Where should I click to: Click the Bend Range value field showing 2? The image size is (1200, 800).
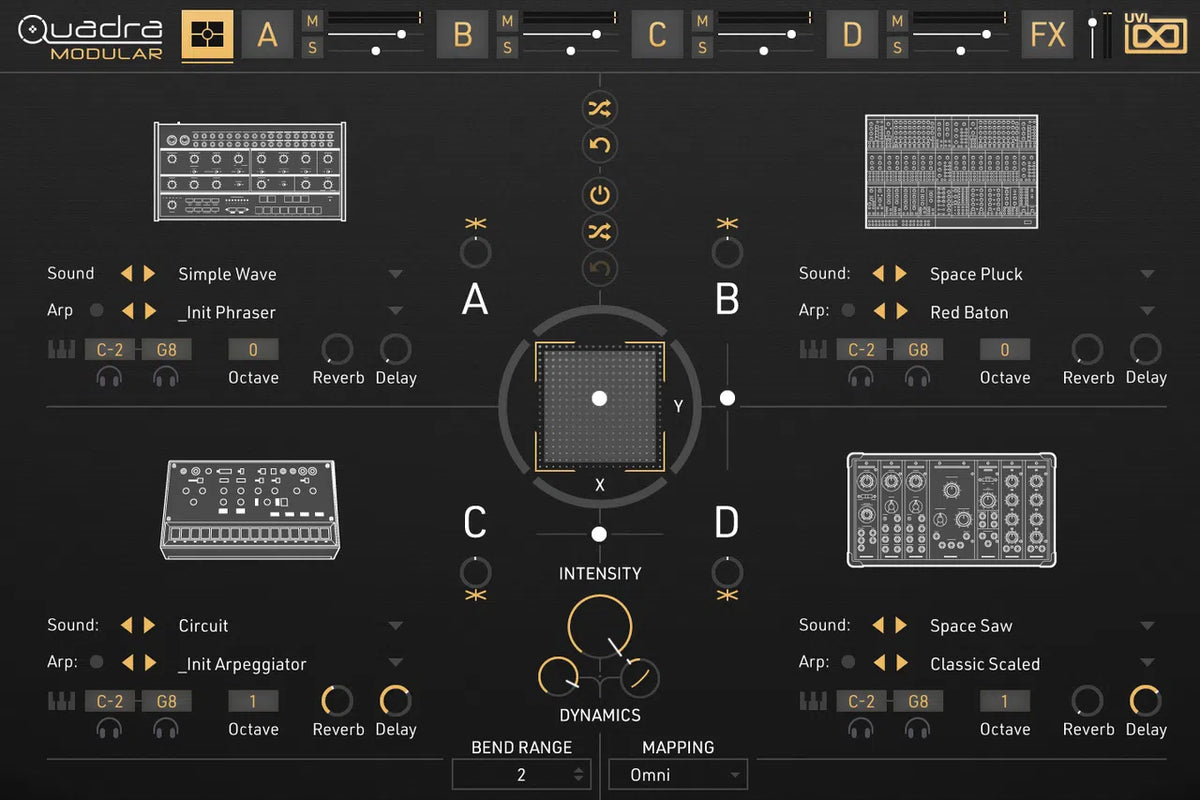pos(521,773)
